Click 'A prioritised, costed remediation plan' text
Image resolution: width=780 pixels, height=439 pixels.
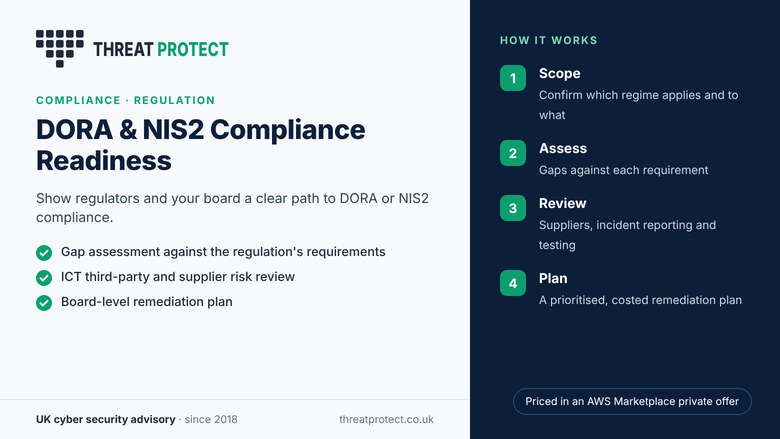(x=641, y=300)
